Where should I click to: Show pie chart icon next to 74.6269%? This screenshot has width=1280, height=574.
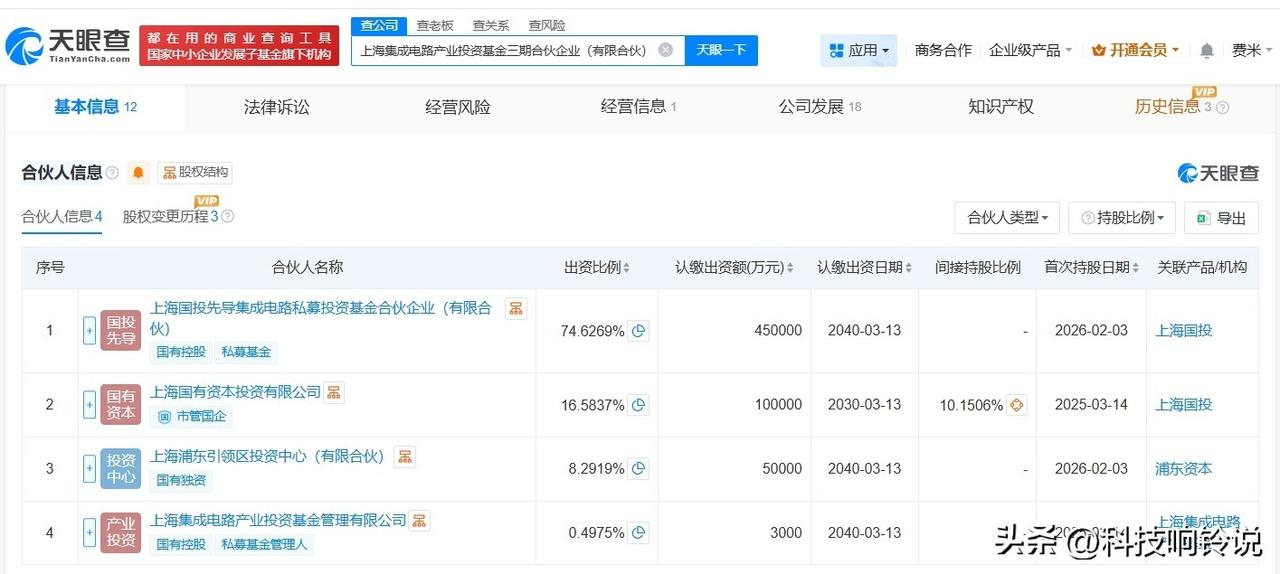tap(638, 331)
